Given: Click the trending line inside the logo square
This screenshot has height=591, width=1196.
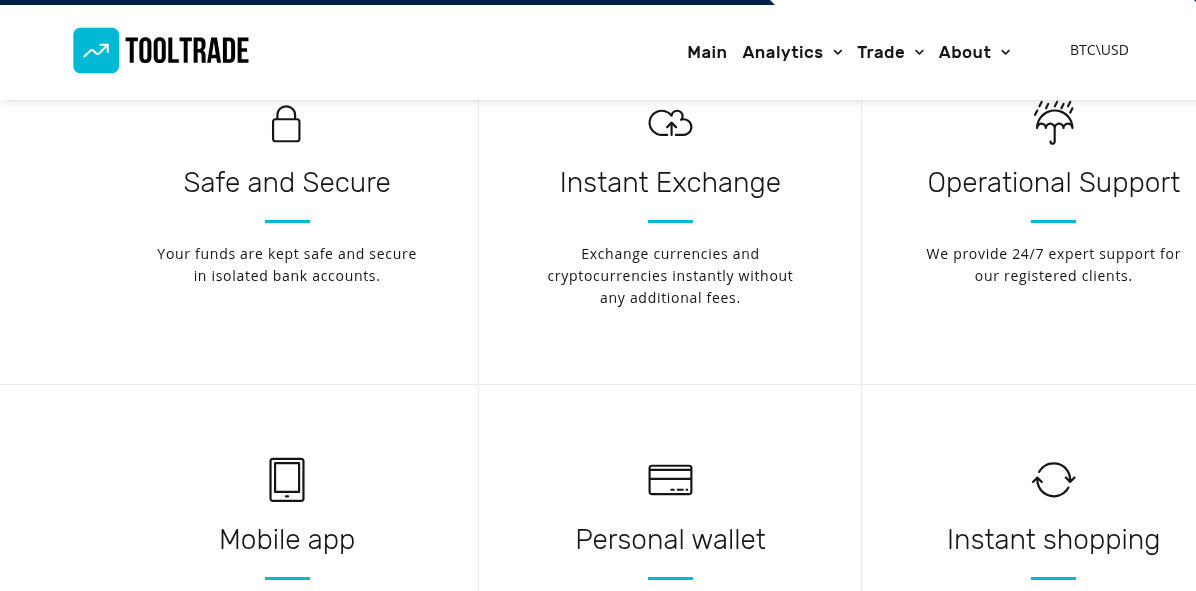Looking at the screenshot, I should (95, 50).
